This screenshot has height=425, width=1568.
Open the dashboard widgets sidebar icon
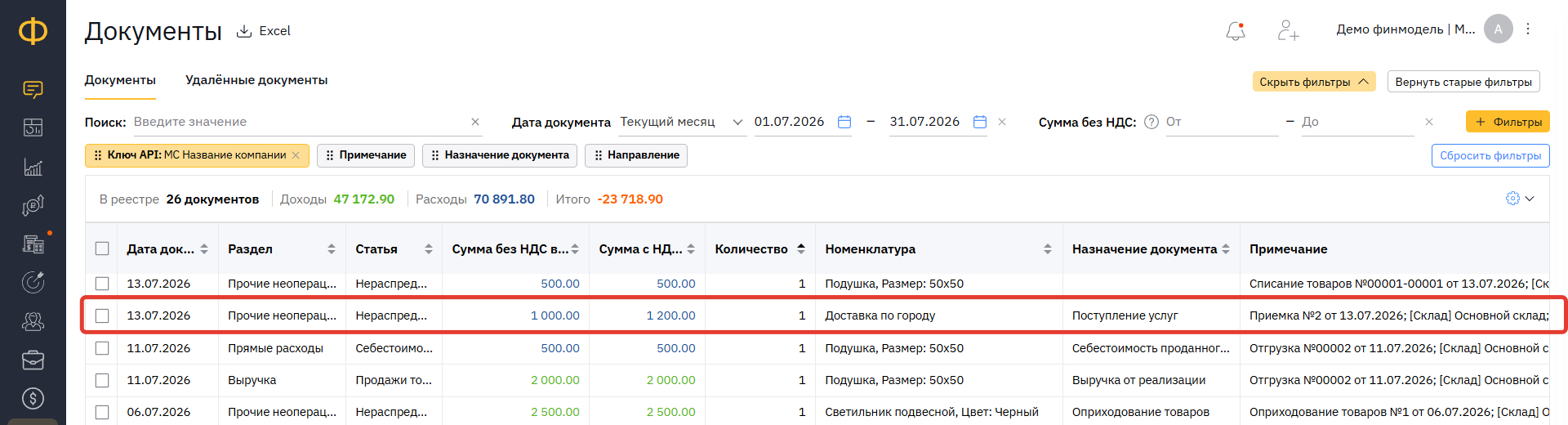point(33,127)
